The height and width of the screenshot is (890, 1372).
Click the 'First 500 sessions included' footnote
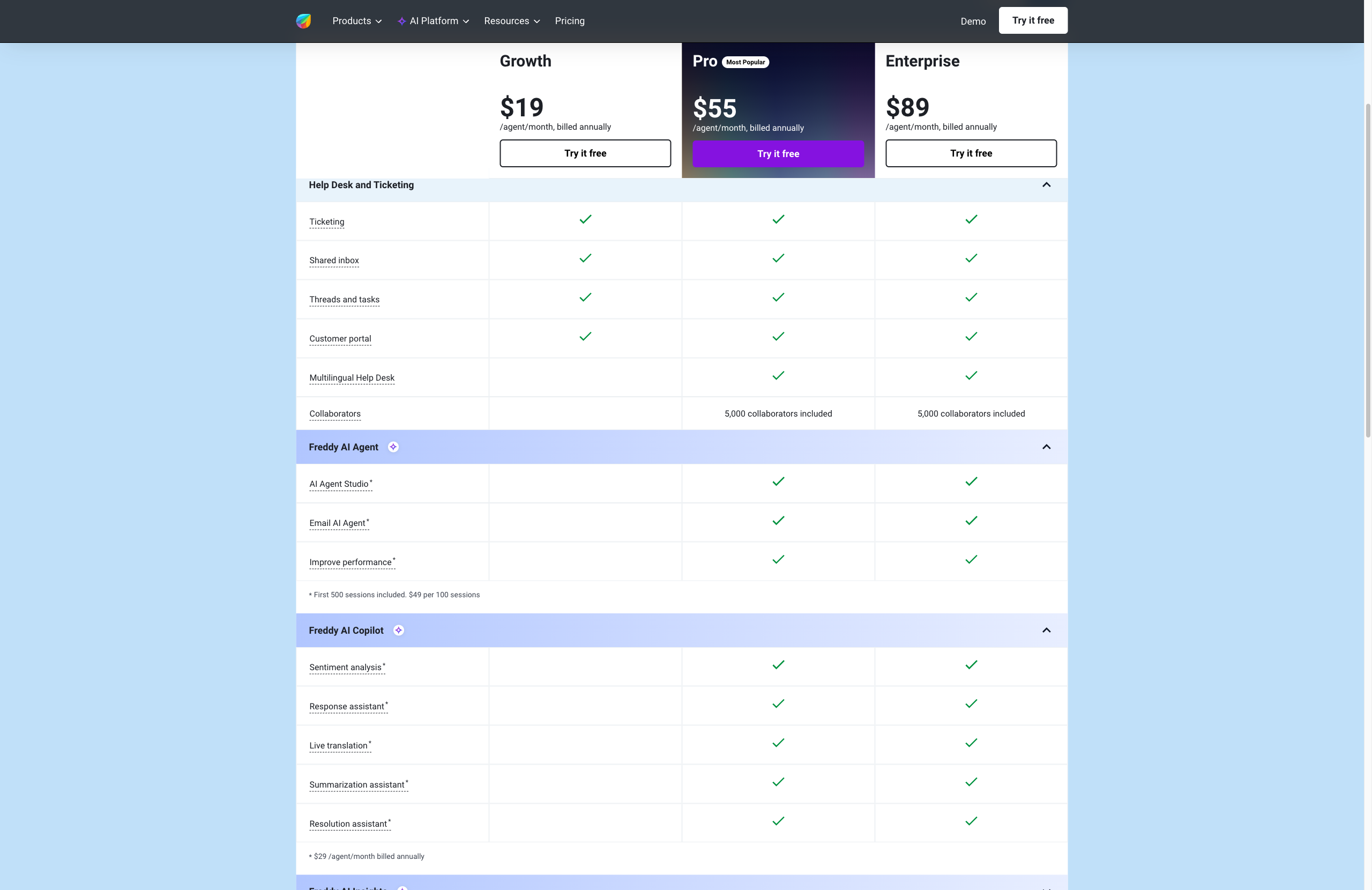394,595
